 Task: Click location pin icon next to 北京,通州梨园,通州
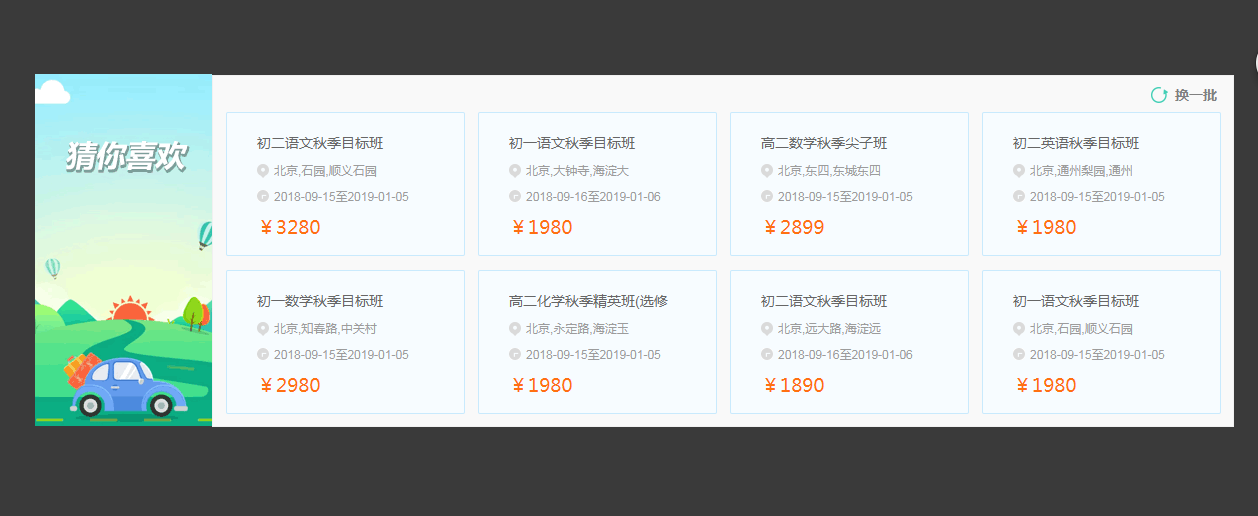(x=1019, y=171)
